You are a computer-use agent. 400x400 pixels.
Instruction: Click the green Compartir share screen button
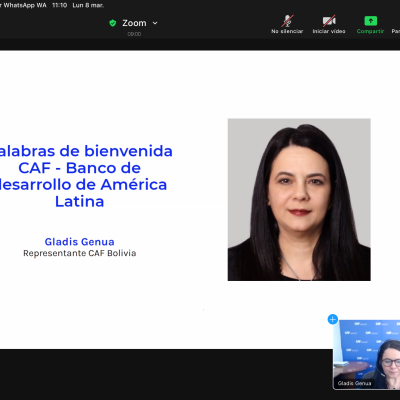tap(370, 24)
